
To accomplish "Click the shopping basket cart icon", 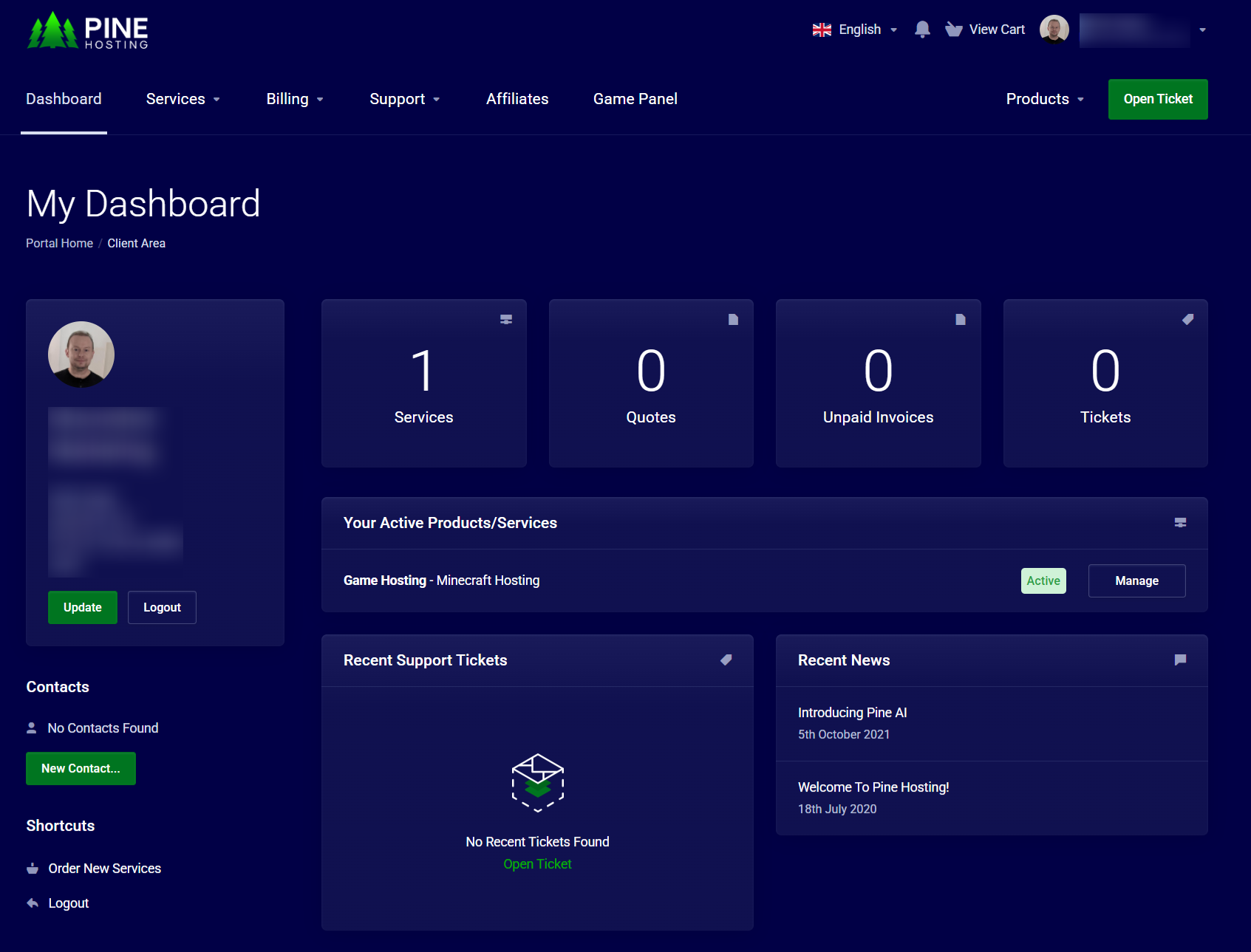I will coord(954,30).
